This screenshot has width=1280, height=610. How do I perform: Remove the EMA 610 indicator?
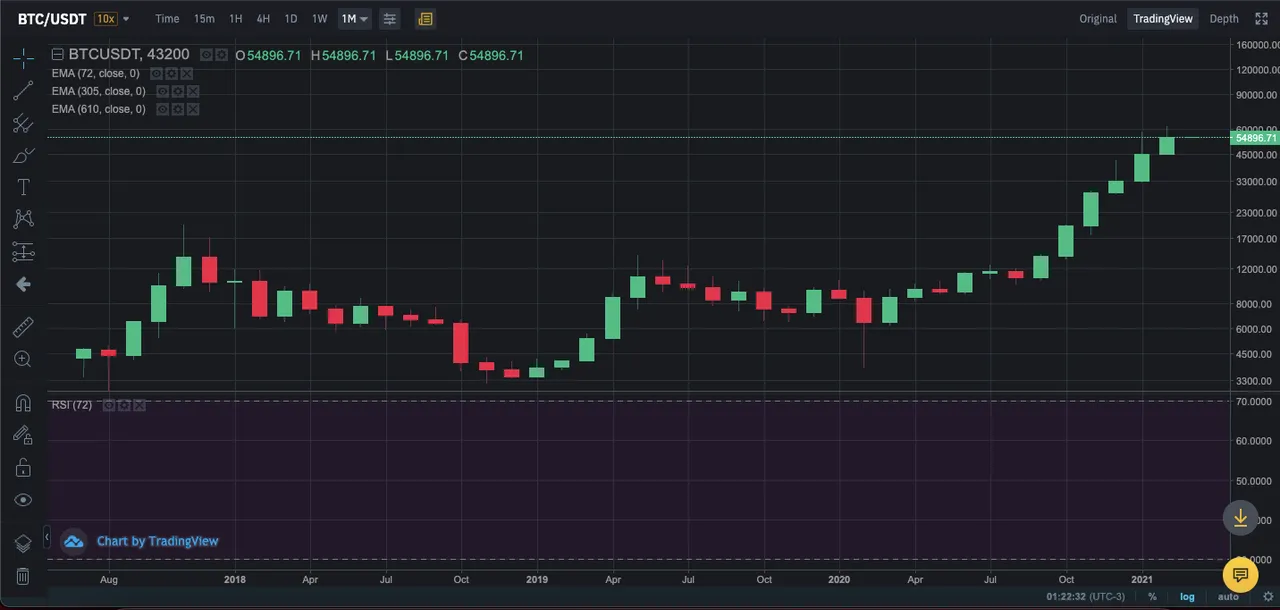pyautogui.click(x=193, y=109)
